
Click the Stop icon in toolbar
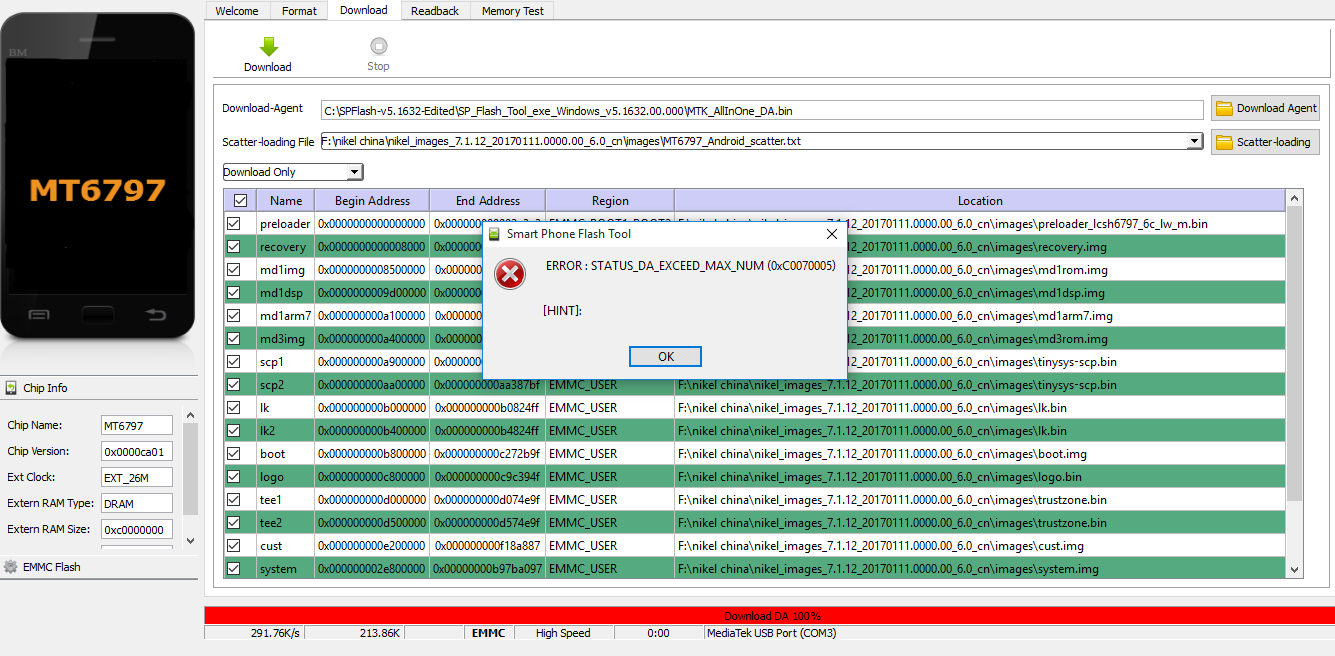pyautogui.click(x=378, y=46)
